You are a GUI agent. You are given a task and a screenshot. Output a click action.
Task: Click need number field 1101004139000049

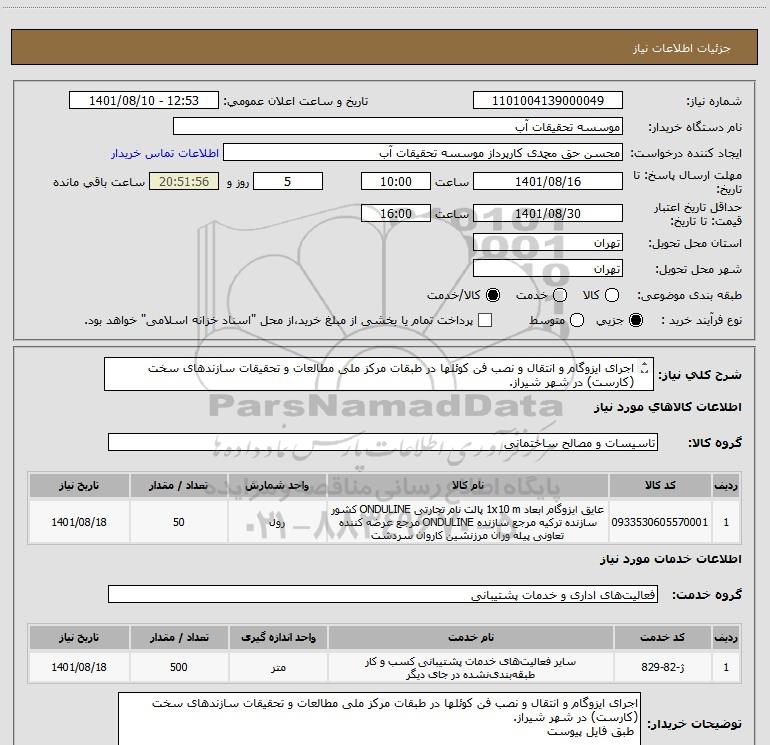[x=548, y=101]
